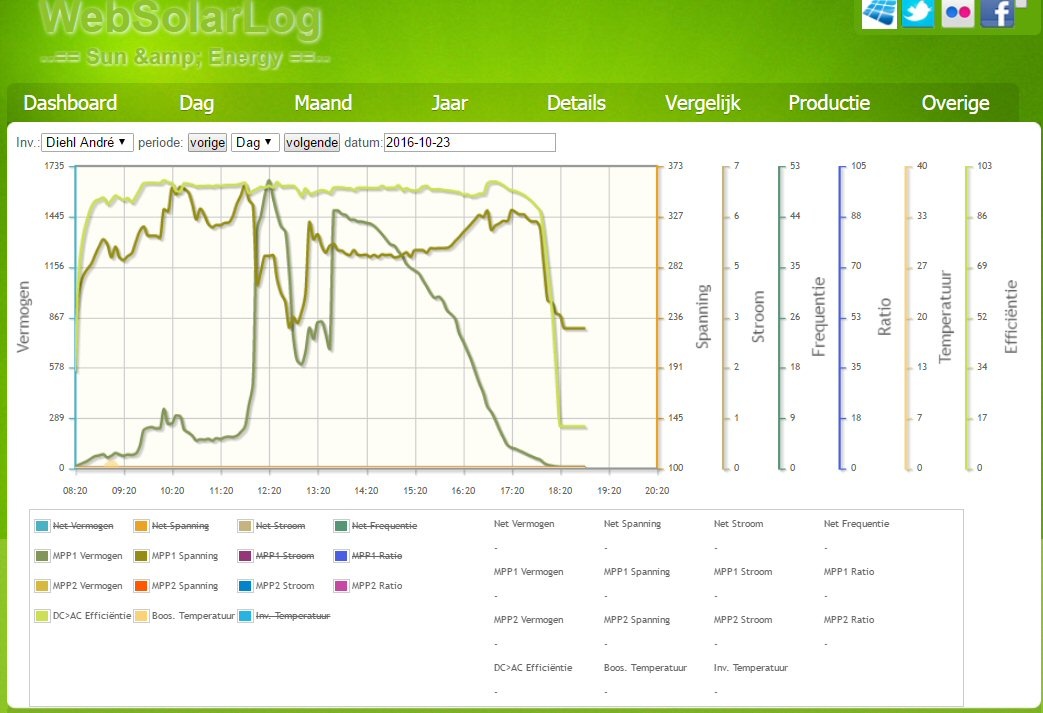Click the MPP2 Ratio readout heading
Image resolution: width=1043 pixels, height=713 pixels.
click(849, 620)
